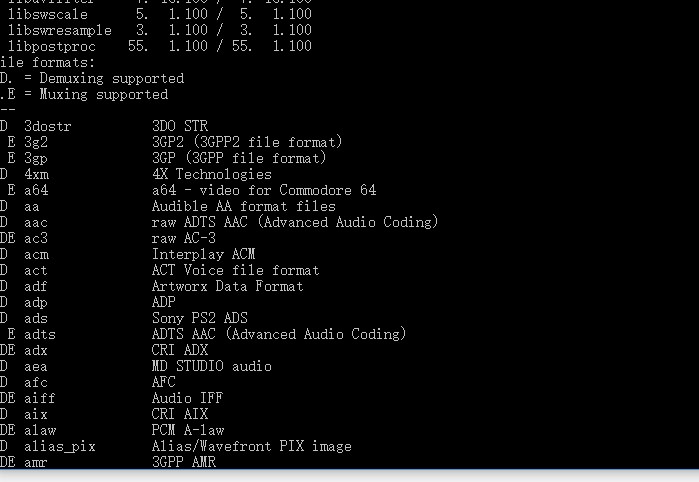Click '3GP2 (3GPP2 file format)' description
The width and height of the screenshot is (699, 482).
tap(247, 142)
